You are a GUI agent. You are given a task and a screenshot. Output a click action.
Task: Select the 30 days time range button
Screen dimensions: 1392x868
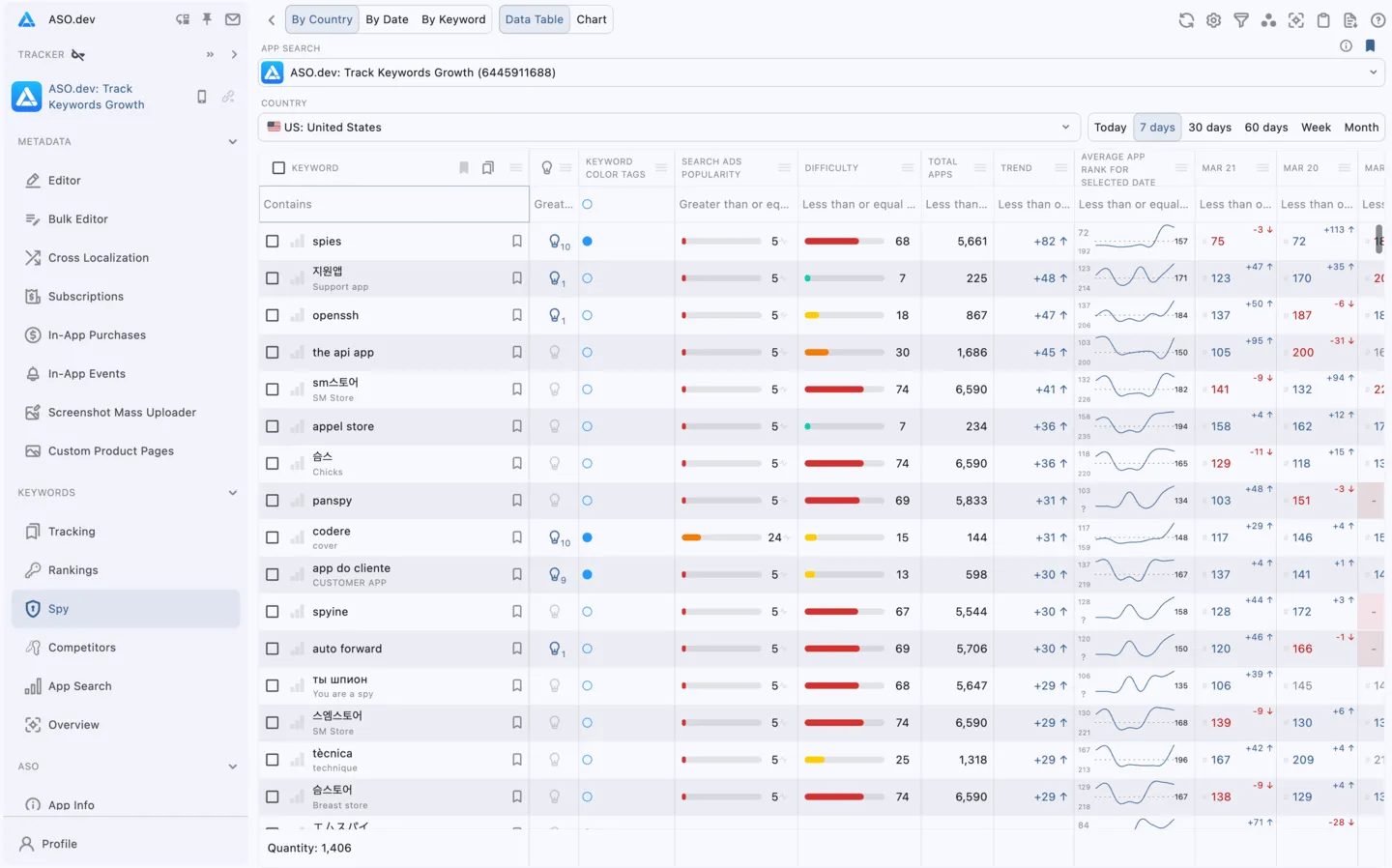point(1209,127)
